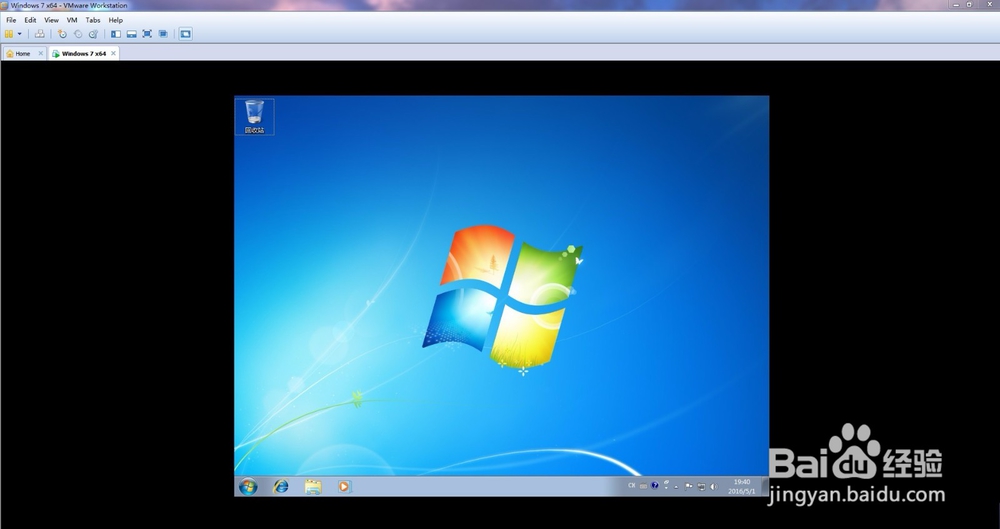
Task: Select the Recycle Bin desktop icon
Action: pyautogui.click(x=254, y=117)
